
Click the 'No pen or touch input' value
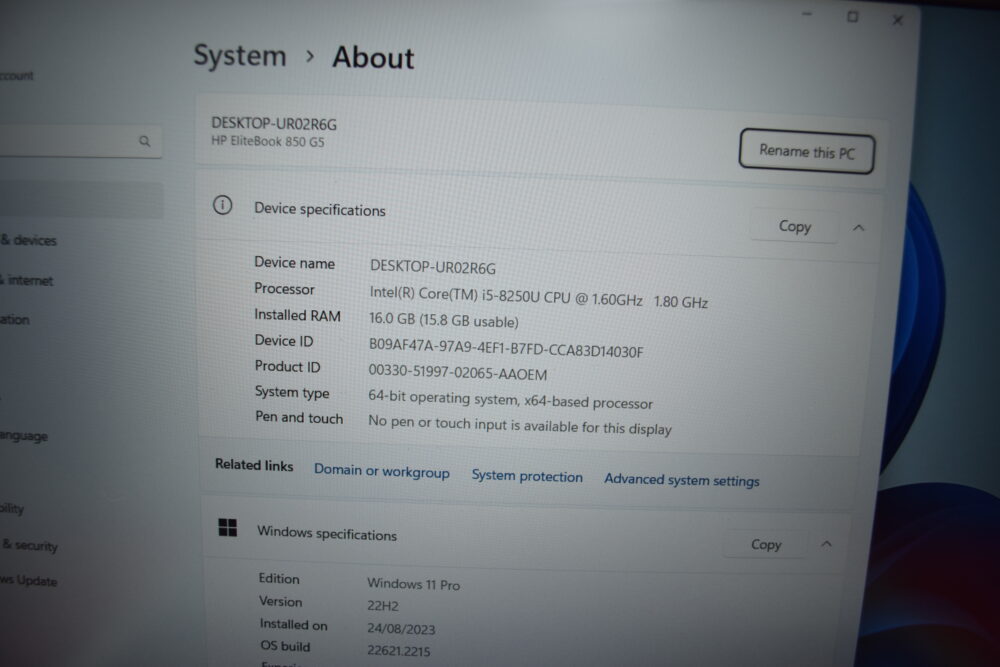(x=520, y=425)
